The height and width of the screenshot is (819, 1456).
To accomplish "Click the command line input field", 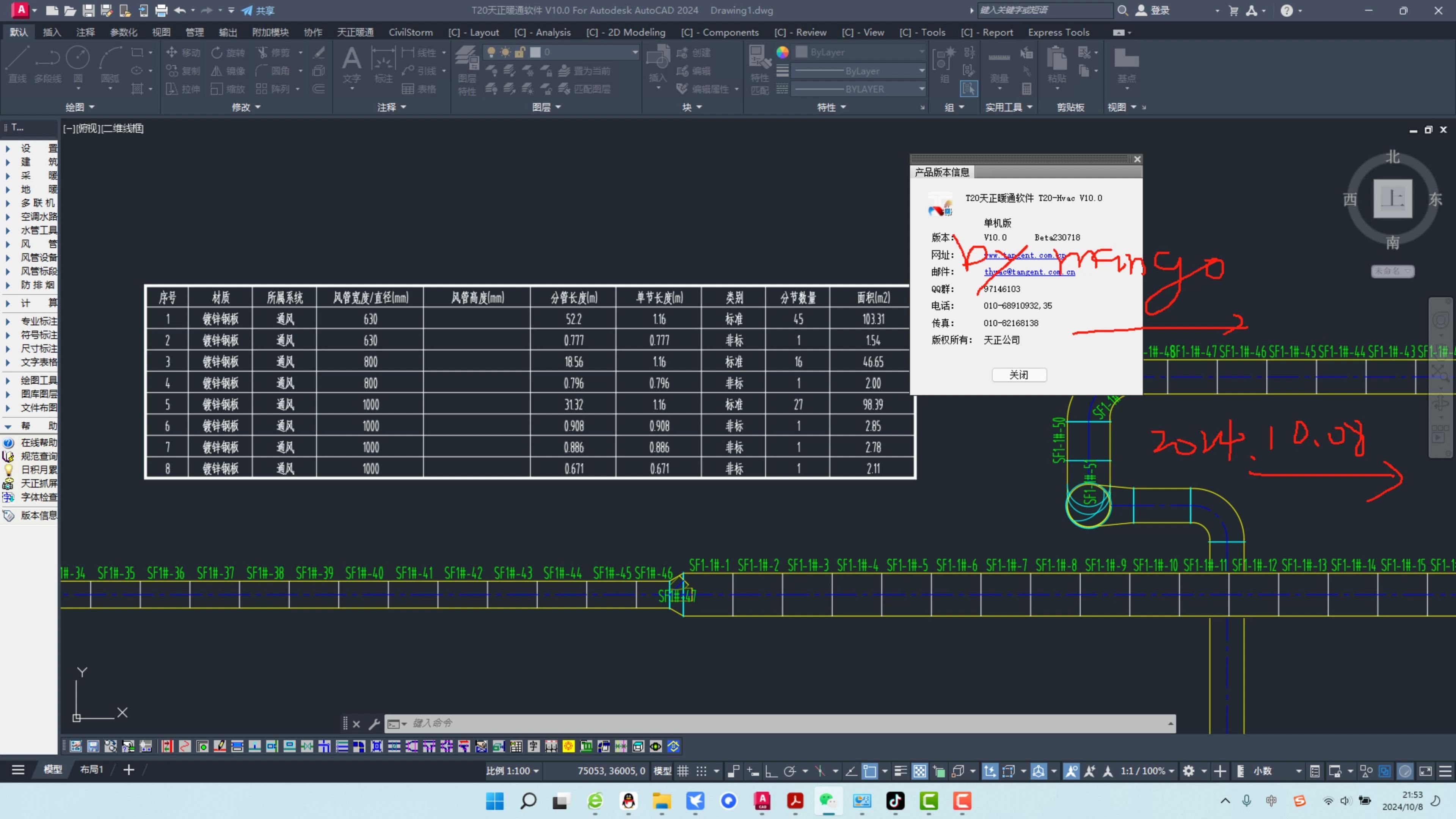I will coord(786,723).
